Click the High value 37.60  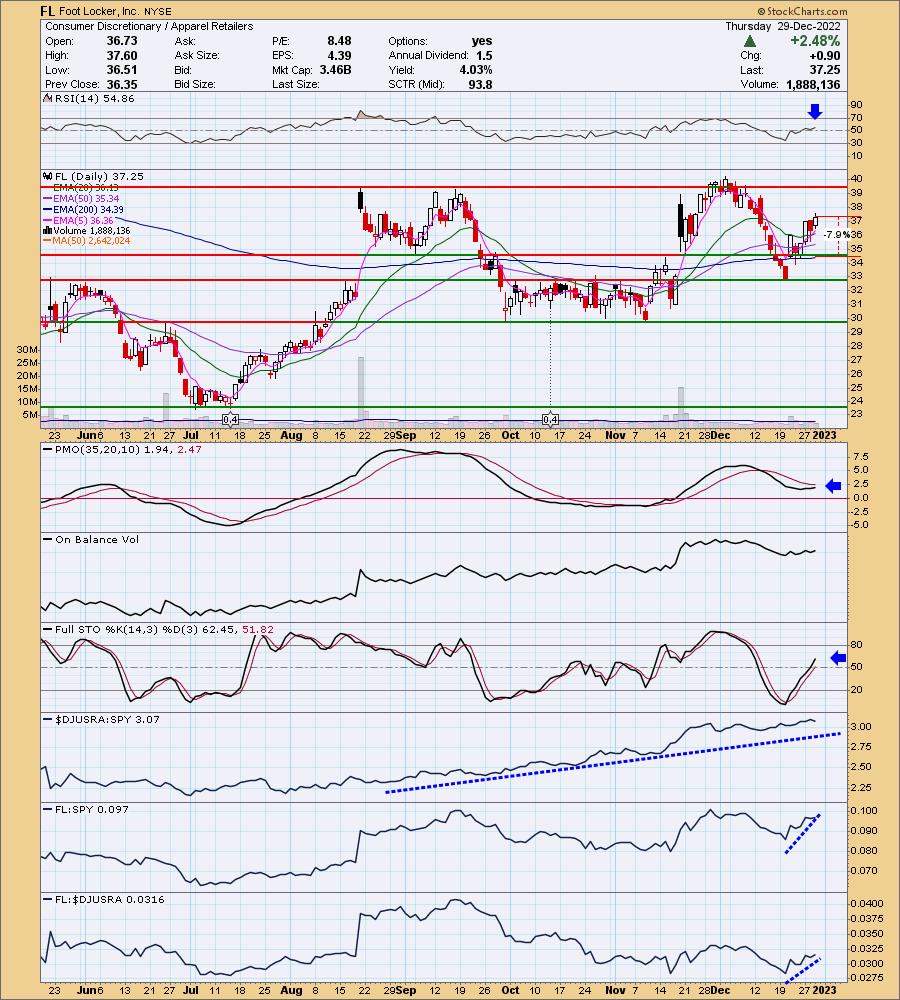(x=122, y=55)
